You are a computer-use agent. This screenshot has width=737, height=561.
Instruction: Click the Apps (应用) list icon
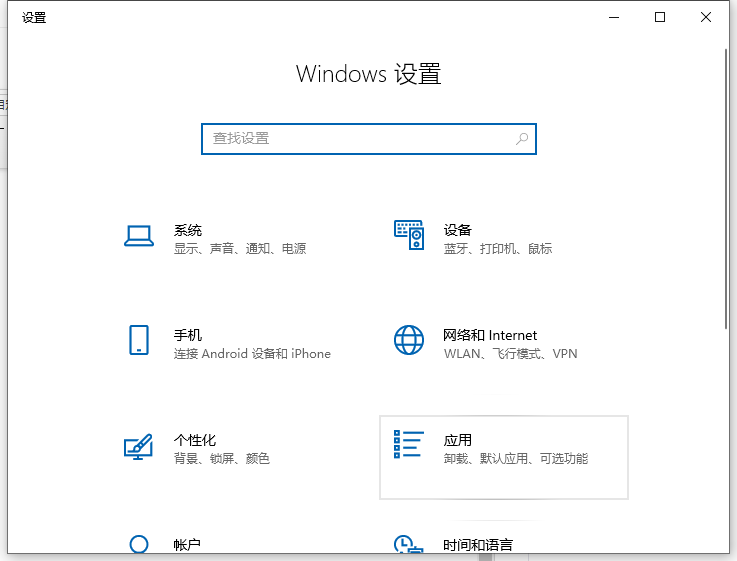pyautogui.click(x=409, y=445)
